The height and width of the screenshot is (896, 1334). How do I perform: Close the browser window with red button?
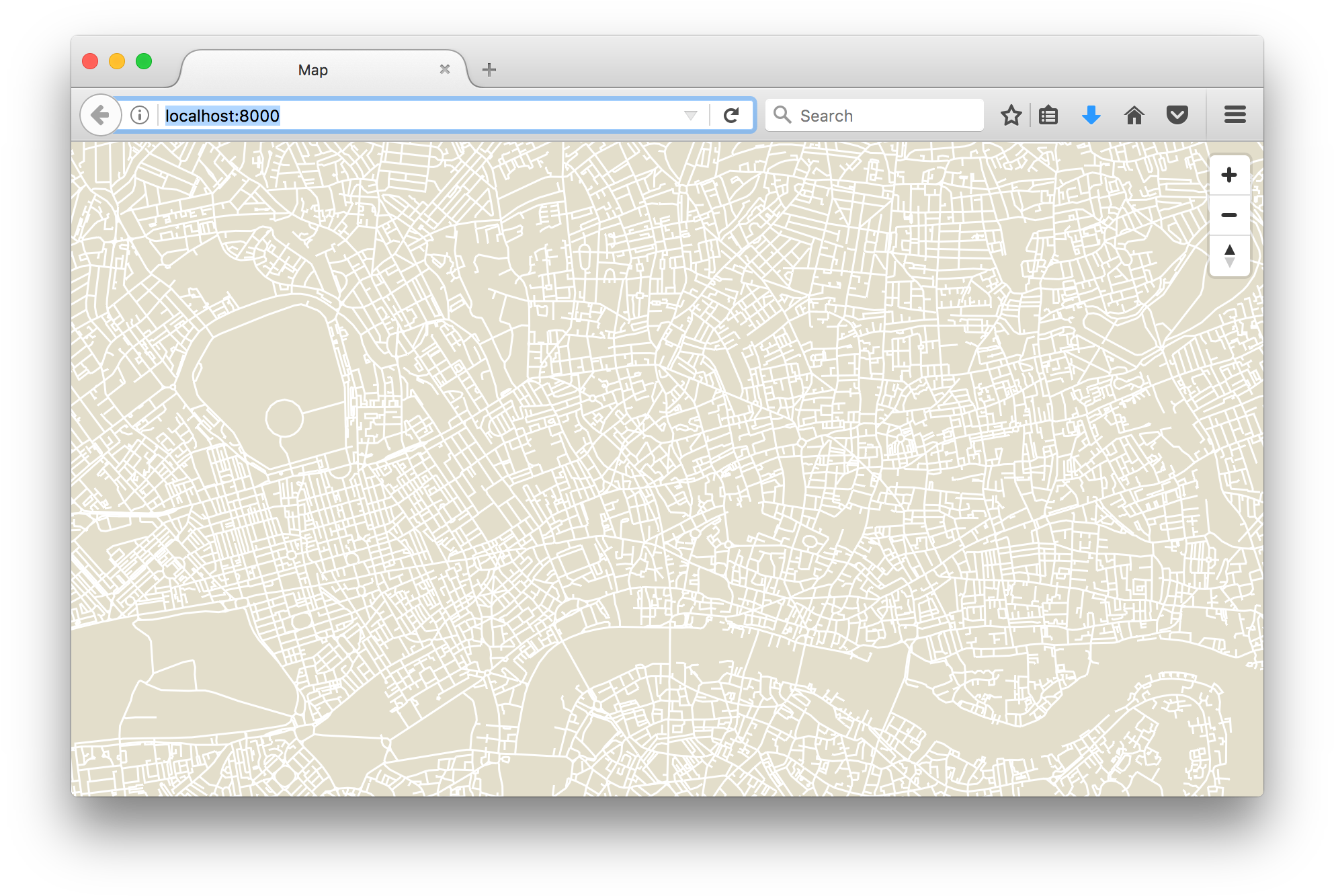(90, 61)
